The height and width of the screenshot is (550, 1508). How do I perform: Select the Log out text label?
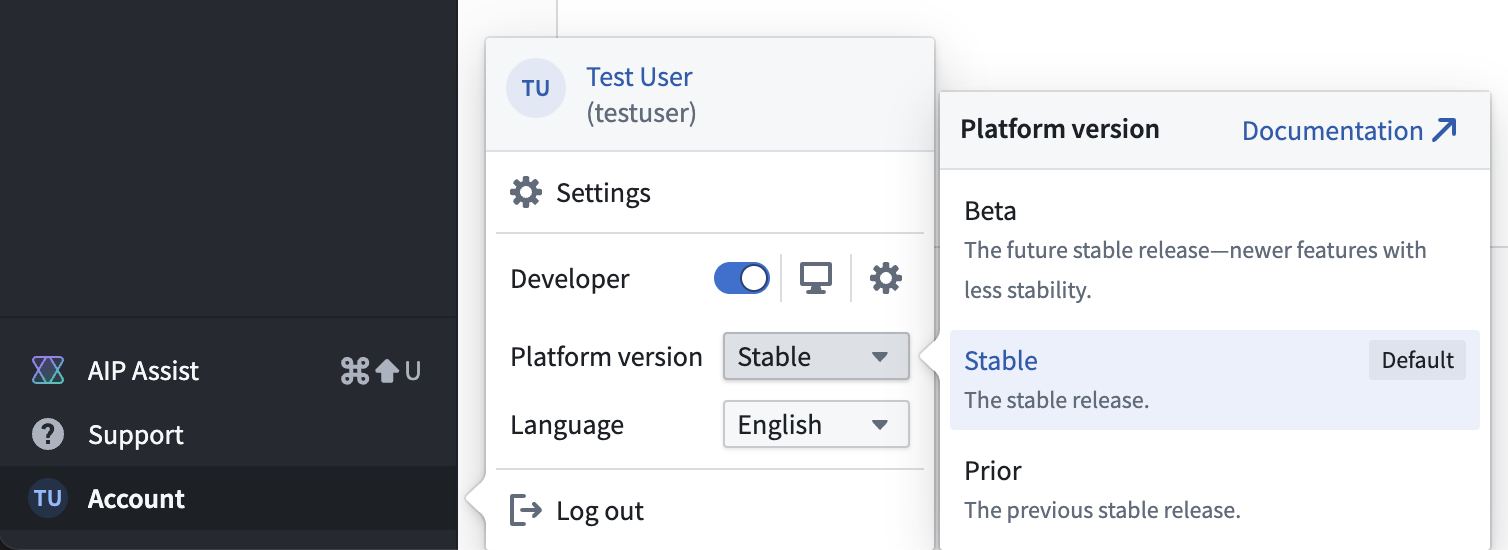pyautogui.click(x=600, y=511)
